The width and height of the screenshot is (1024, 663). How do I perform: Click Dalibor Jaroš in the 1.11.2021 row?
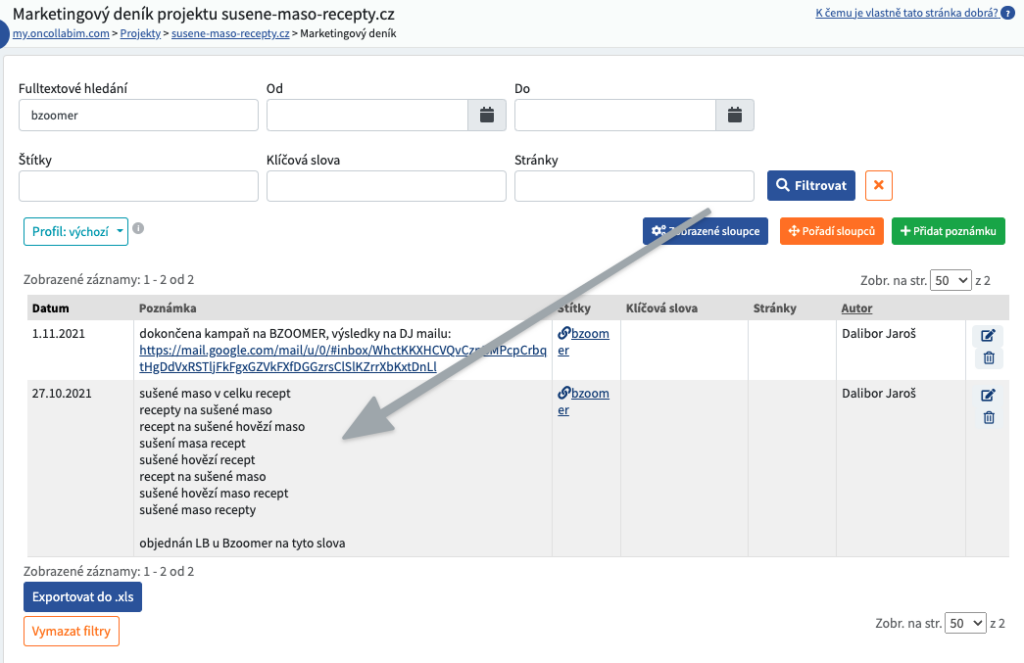(x=878, y=334)
